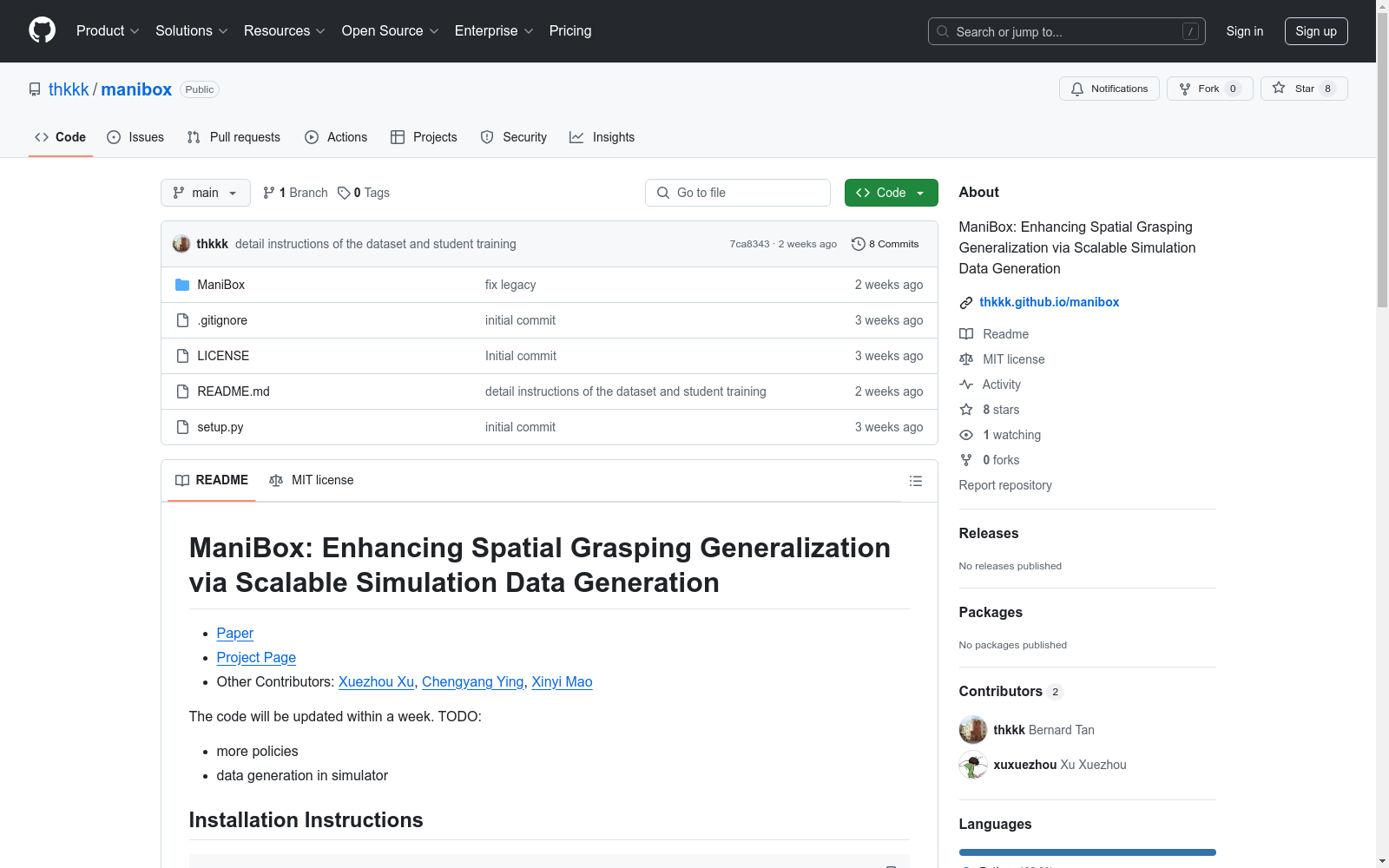Click the Go to file search field
The width and height of the screenshot is (1389, 868).
click(x=738, y=193)
